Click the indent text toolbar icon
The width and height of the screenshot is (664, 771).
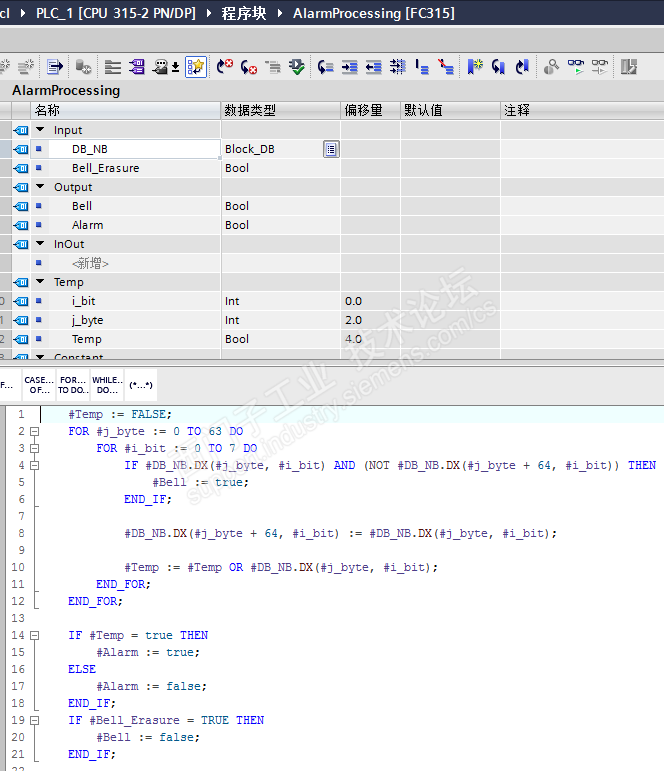350,67
